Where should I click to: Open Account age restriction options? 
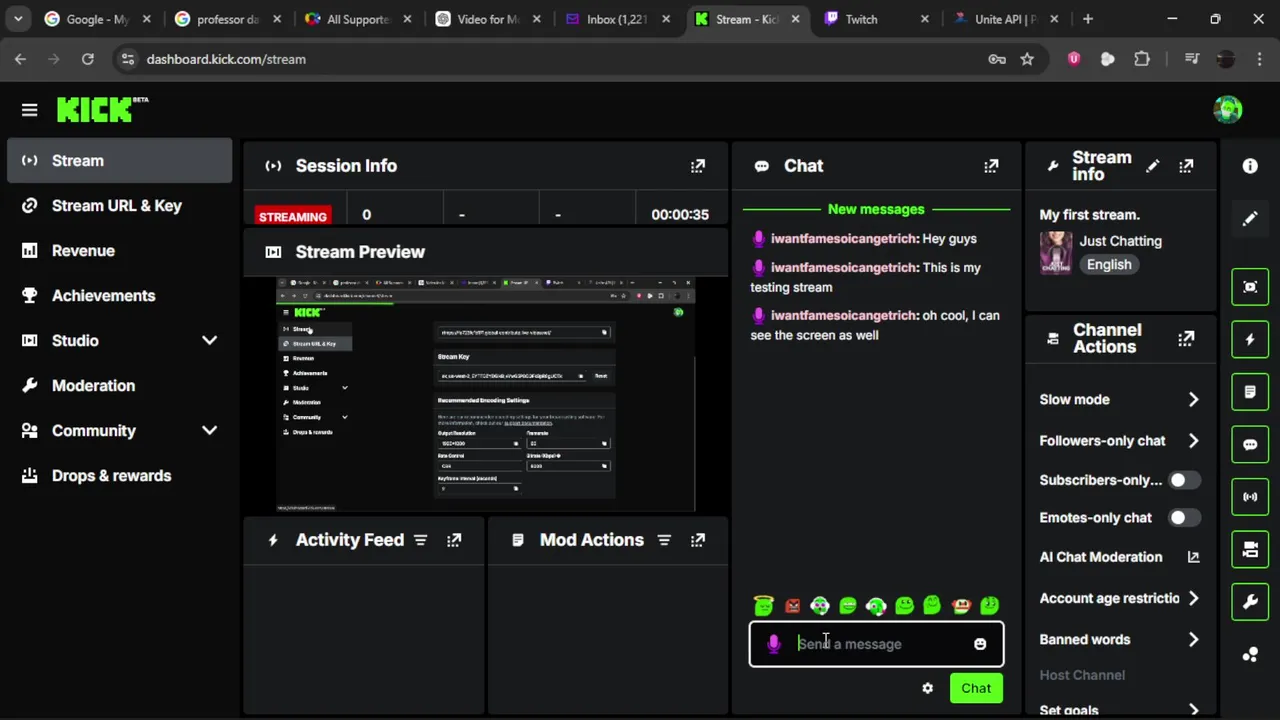click(1119, 598)
